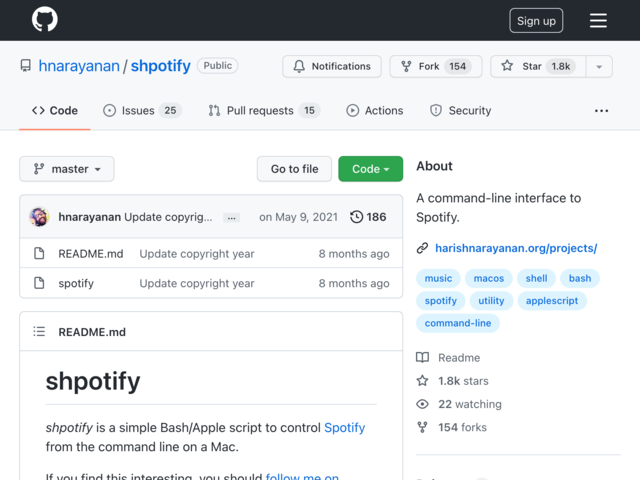Open the shpotify repository name link

pyautogui.click(x=160, y=66)
